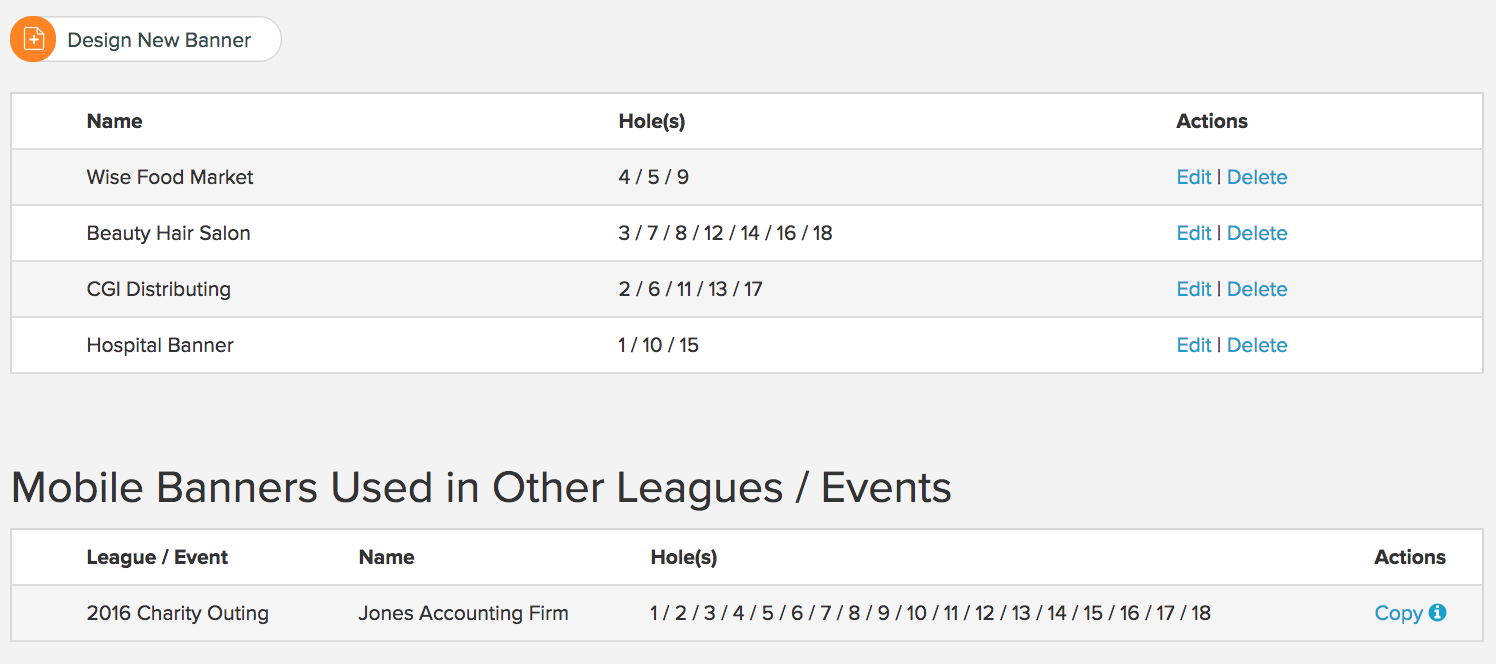Edit the Beauty Hair Salon banner
Image resolution: width=1496 pixels, height=664 pixels.
pos(1194,233)
